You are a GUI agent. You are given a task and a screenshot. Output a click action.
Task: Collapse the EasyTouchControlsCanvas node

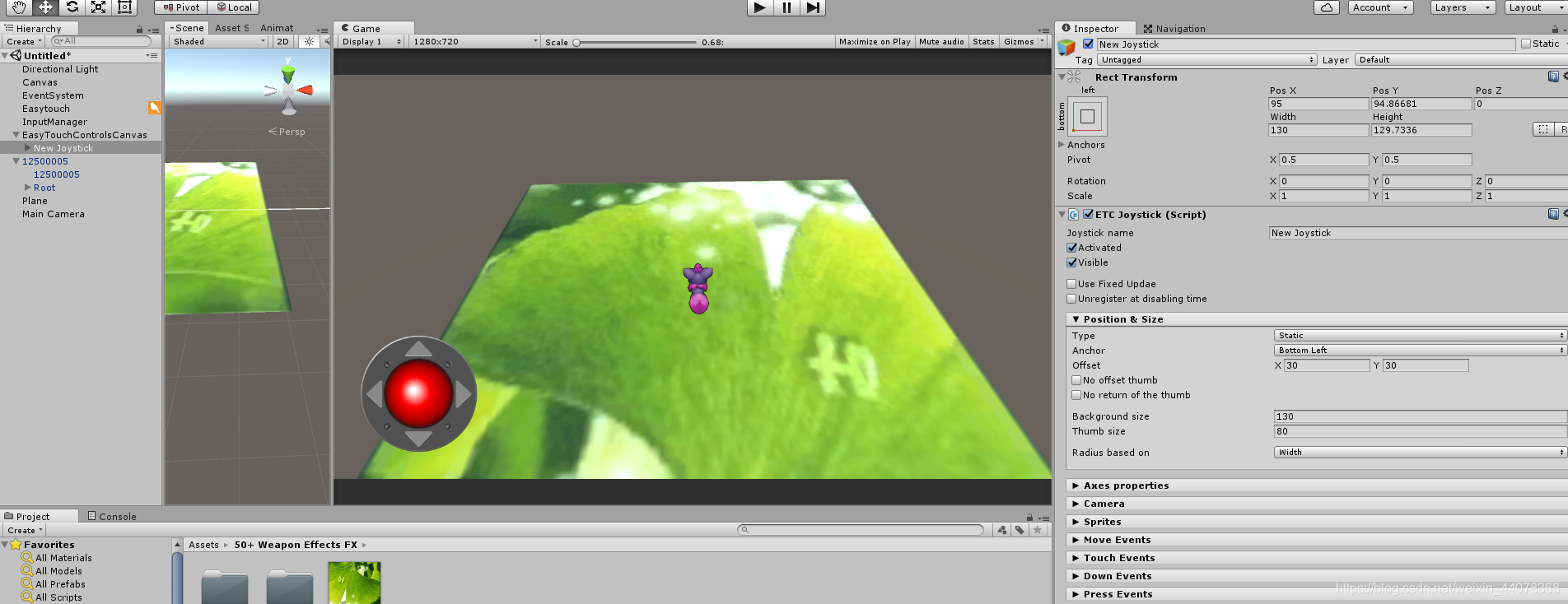tap(16, 135)
